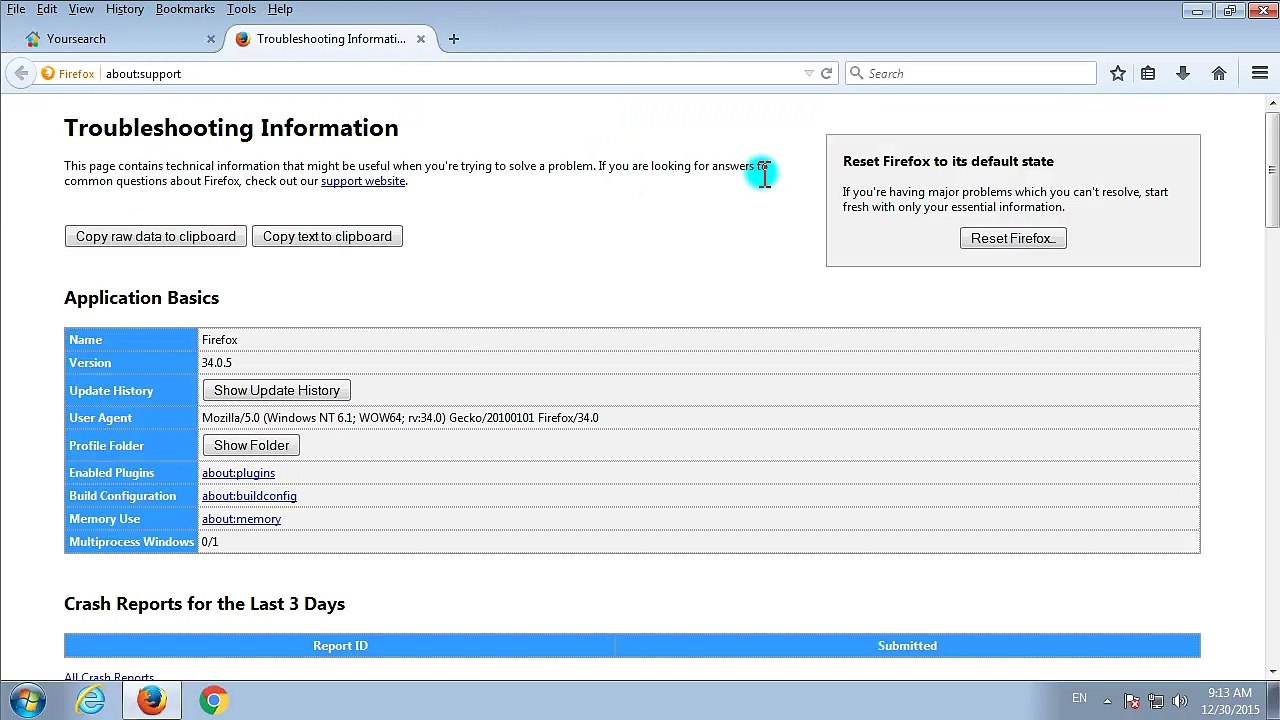Click the Multiprocess Windows value 0/1
This screenshot has width=1280, height=720.
tap(210, 542)
